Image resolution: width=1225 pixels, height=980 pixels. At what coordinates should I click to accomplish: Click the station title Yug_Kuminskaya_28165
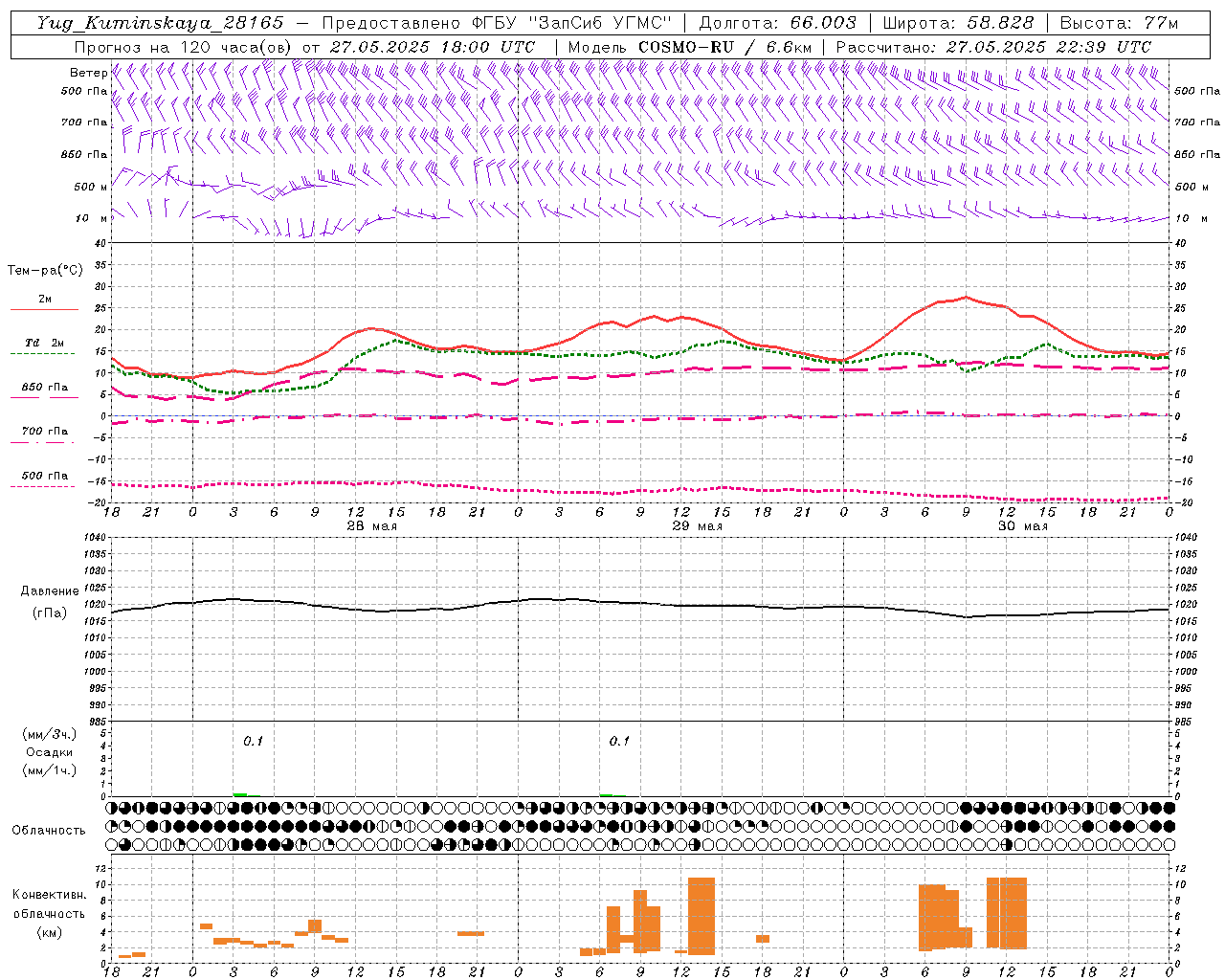[x=160, y=23]
